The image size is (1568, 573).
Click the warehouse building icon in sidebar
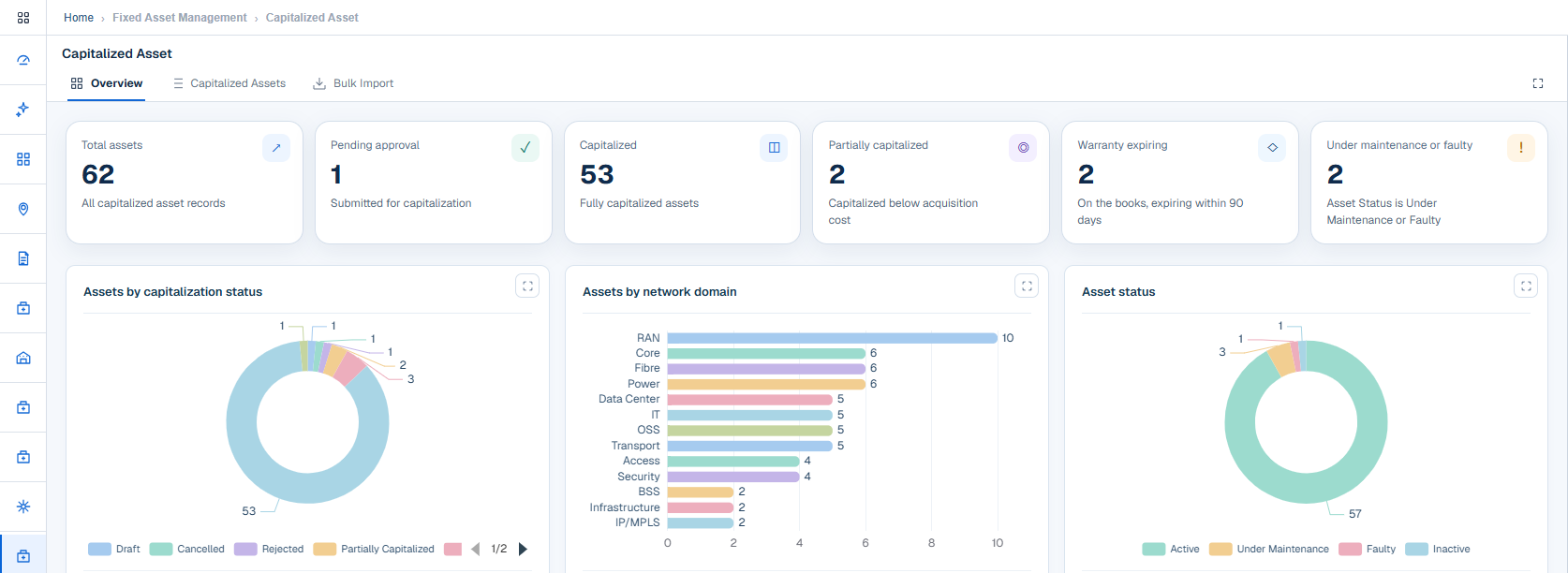[x=23, y=358]
